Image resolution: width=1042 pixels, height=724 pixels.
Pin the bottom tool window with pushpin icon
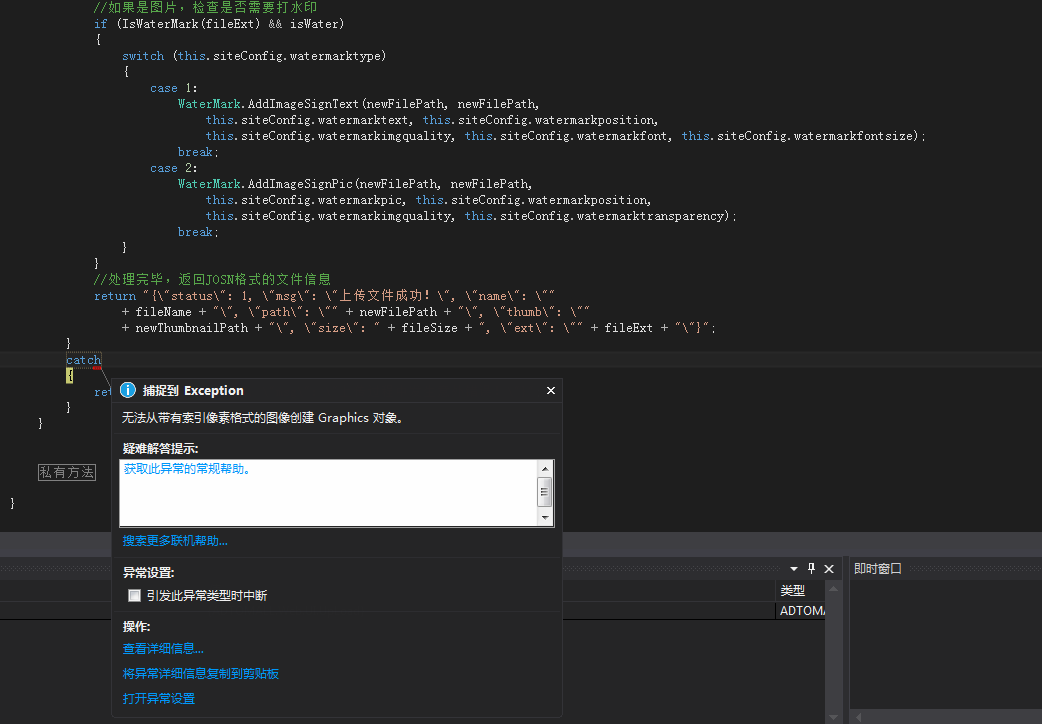click(x=811, y=568)
